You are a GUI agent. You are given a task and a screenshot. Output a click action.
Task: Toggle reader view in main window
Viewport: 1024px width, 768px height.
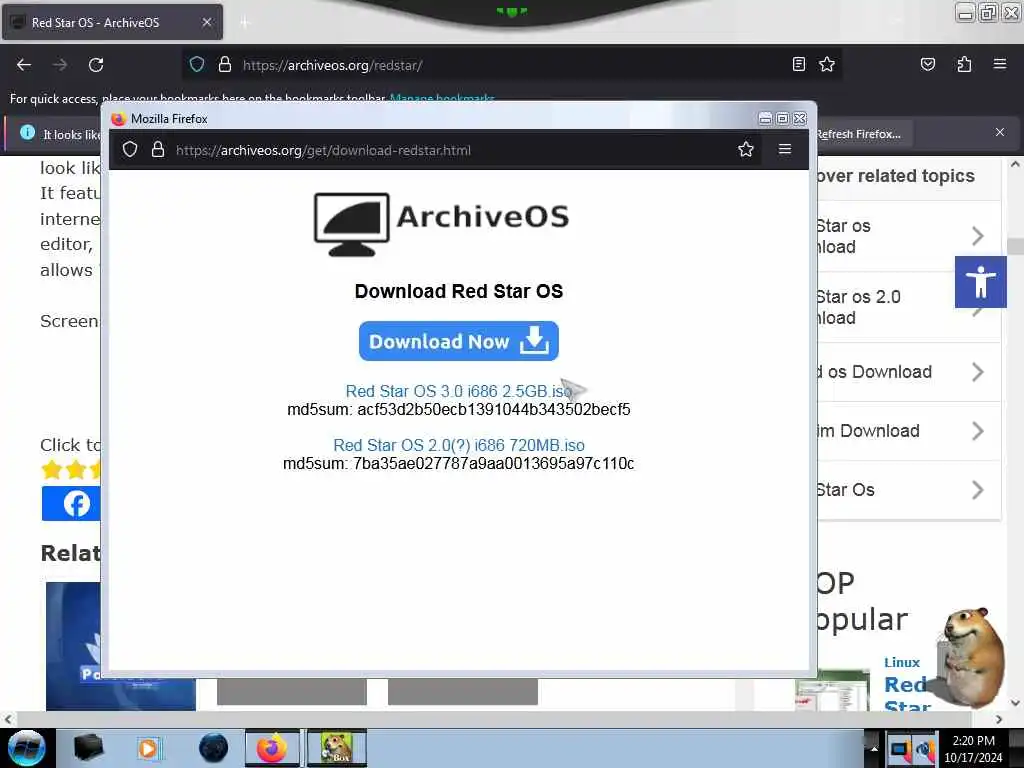tap(799, 64)
